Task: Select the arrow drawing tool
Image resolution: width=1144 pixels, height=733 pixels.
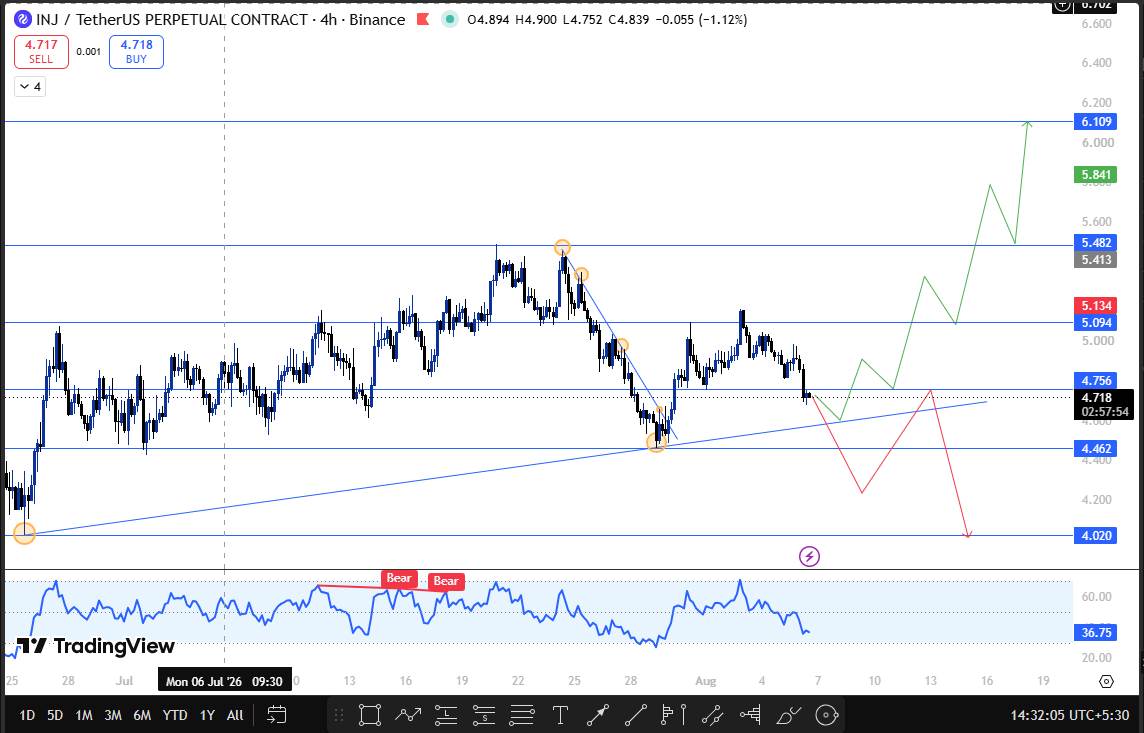Action: tap(598, 715)
